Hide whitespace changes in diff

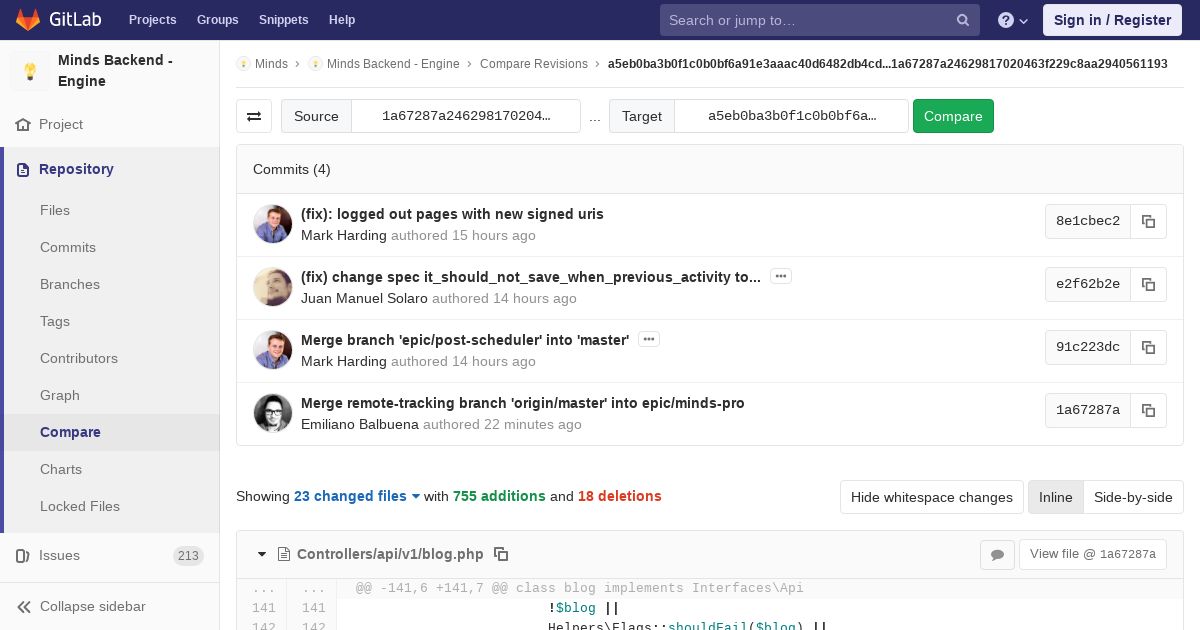[x=931, y=497]
